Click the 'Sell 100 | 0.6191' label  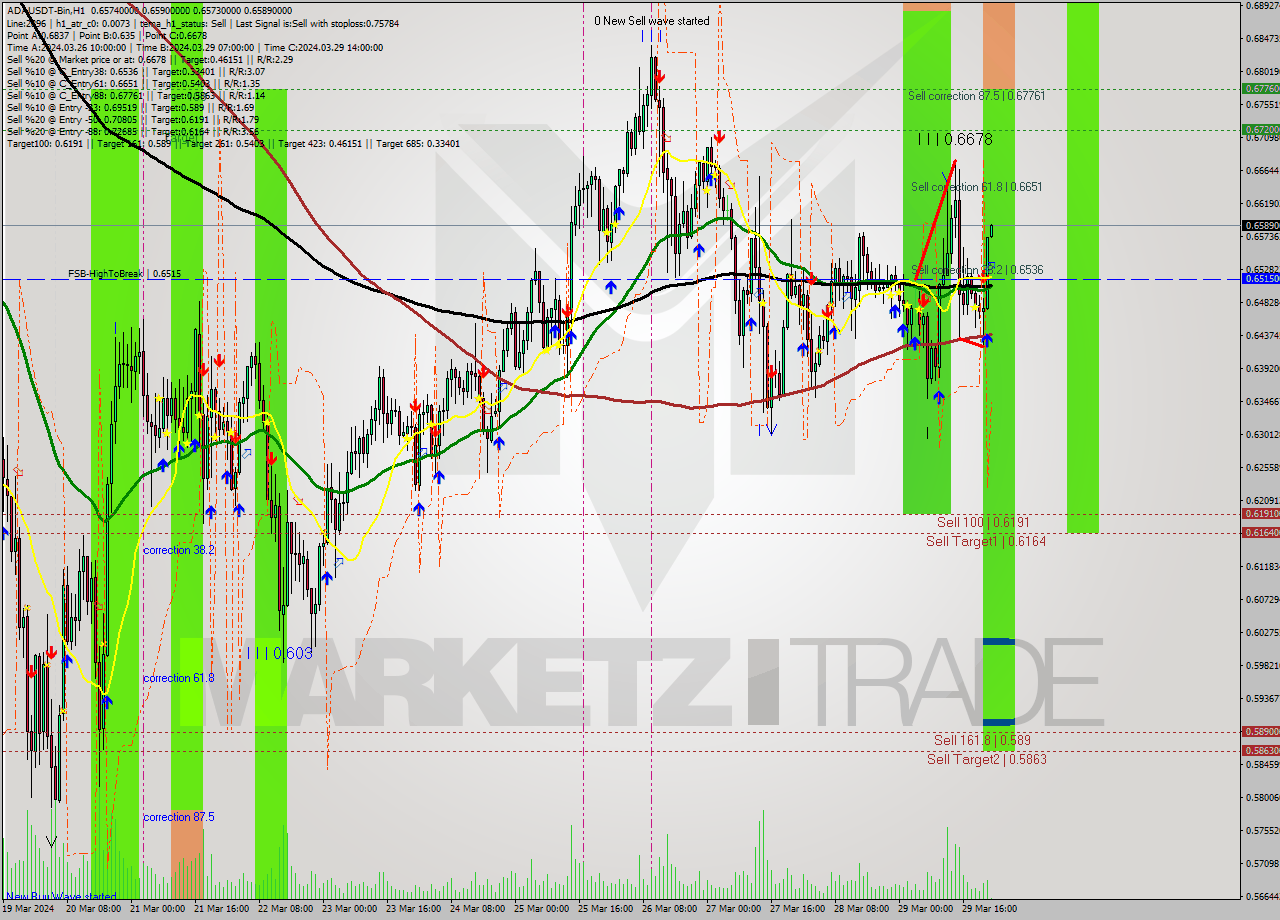[983, 522]
